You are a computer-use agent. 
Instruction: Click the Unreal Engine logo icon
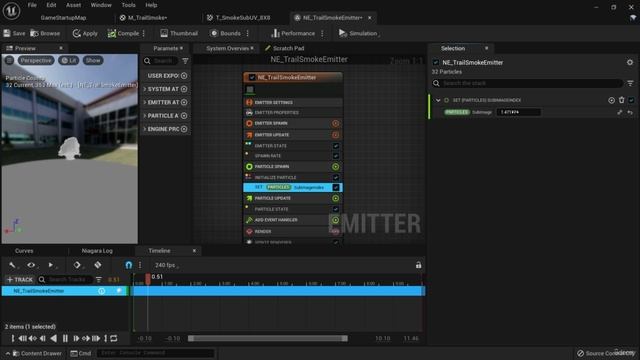tap(11, 11)
